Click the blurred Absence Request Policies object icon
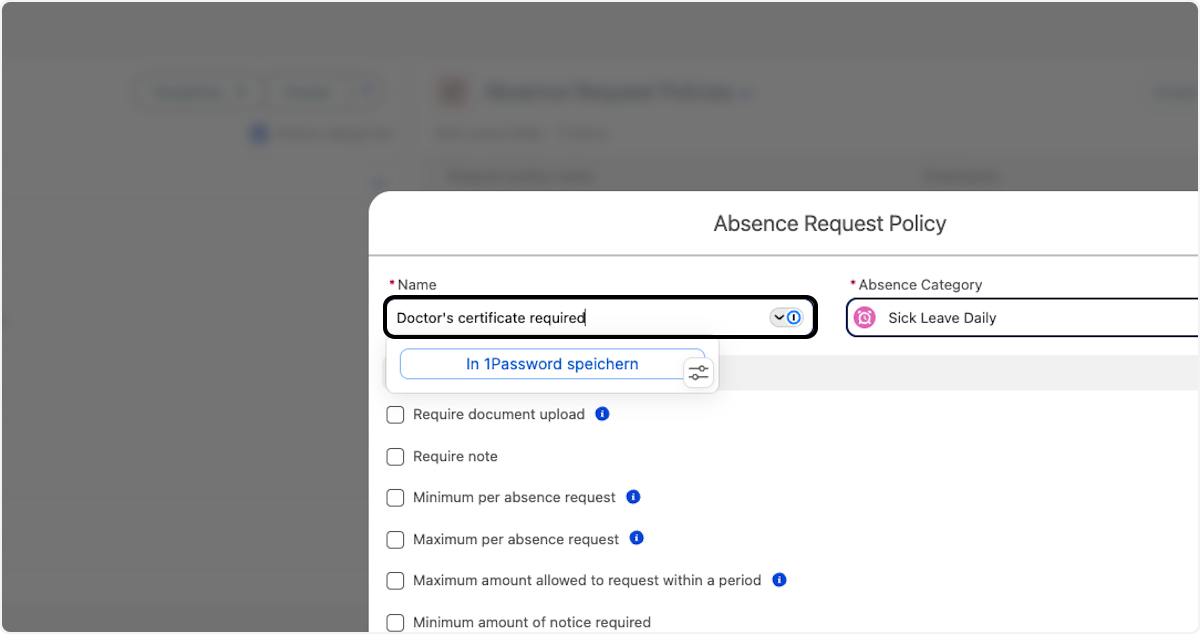Screen dimensions: 1200x634 (x=455, y=93)
